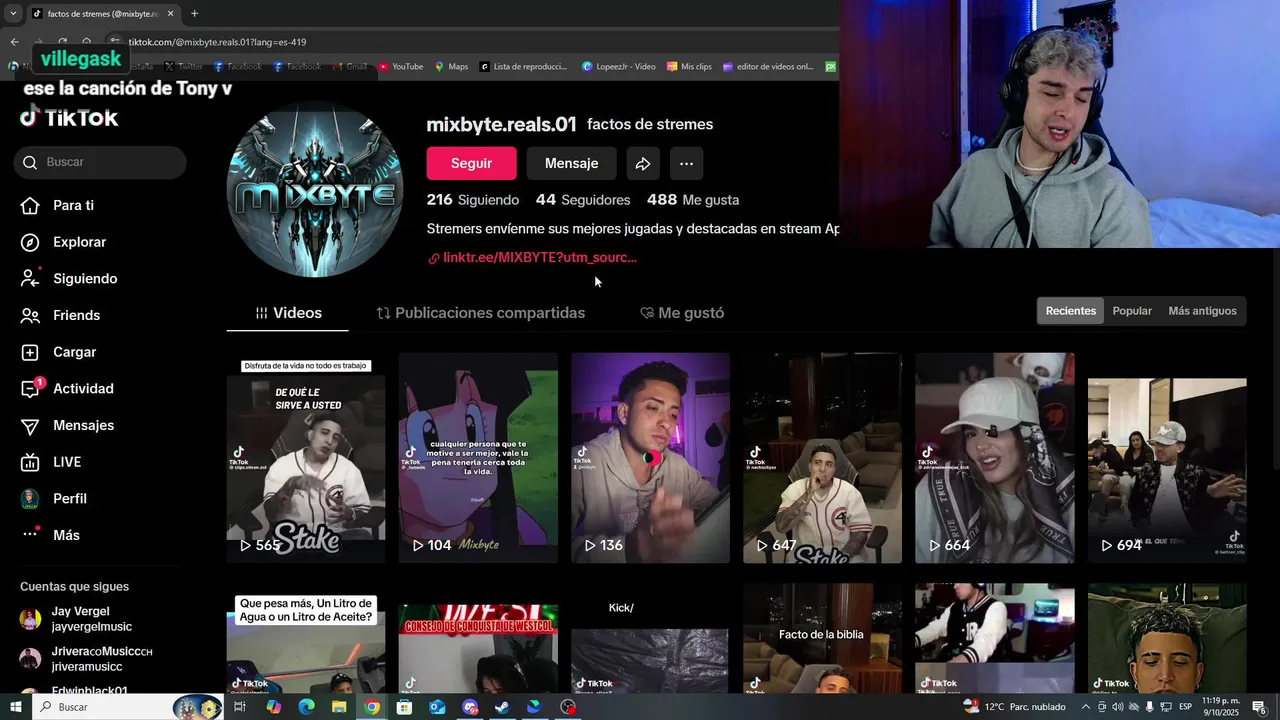Click the browser address bar URL
Viewport: 1280px width, 720px height.
(x=217, y=42)
